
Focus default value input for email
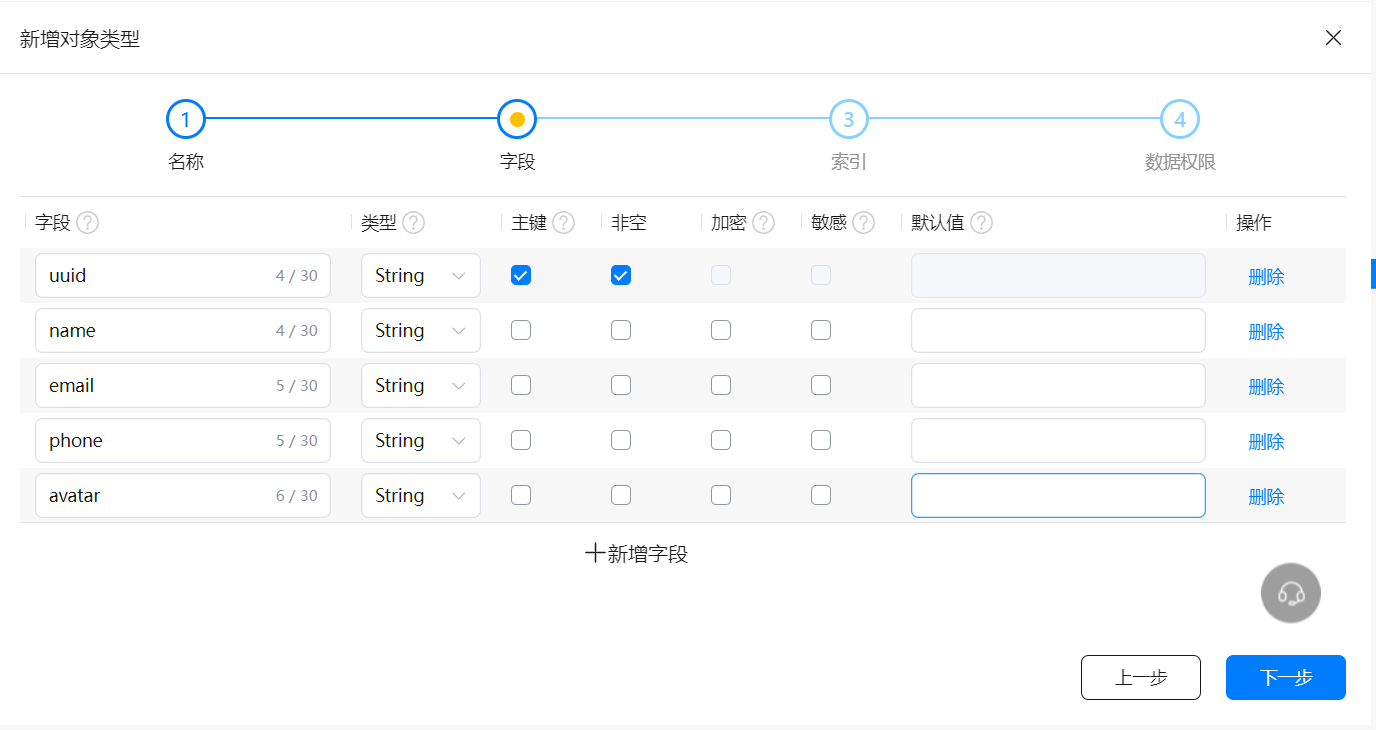click(x=1058, y=385)
